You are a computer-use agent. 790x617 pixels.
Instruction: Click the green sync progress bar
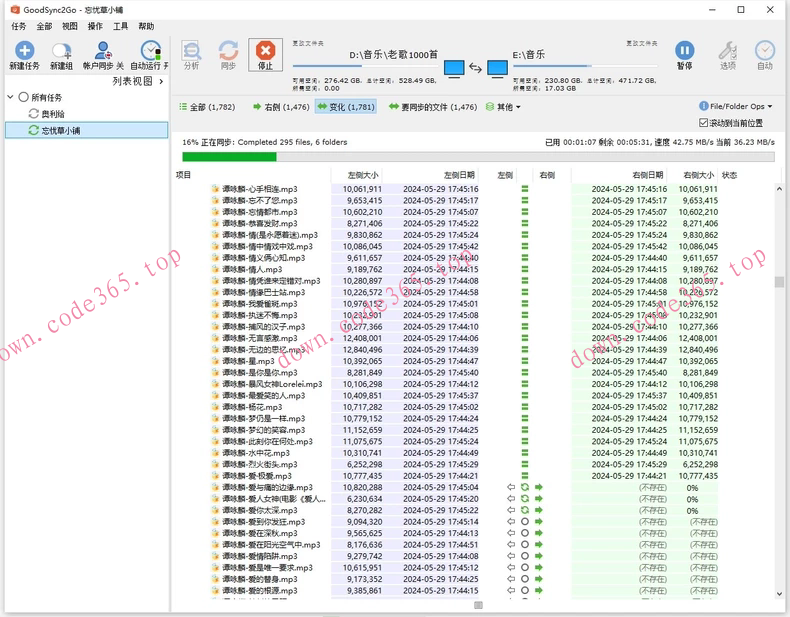(229, 156)
